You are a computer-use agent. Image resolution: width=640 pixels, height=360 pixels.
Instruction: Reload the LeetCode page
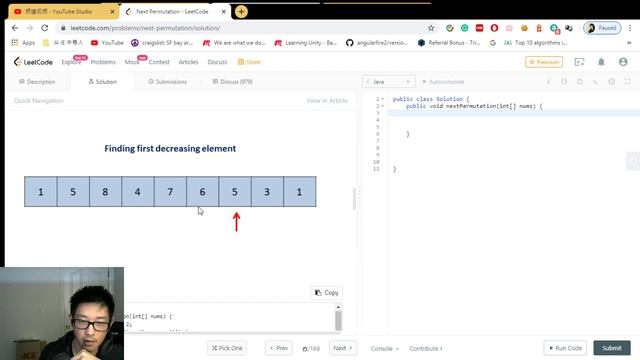pyautogui.click(x=44, y=28)
